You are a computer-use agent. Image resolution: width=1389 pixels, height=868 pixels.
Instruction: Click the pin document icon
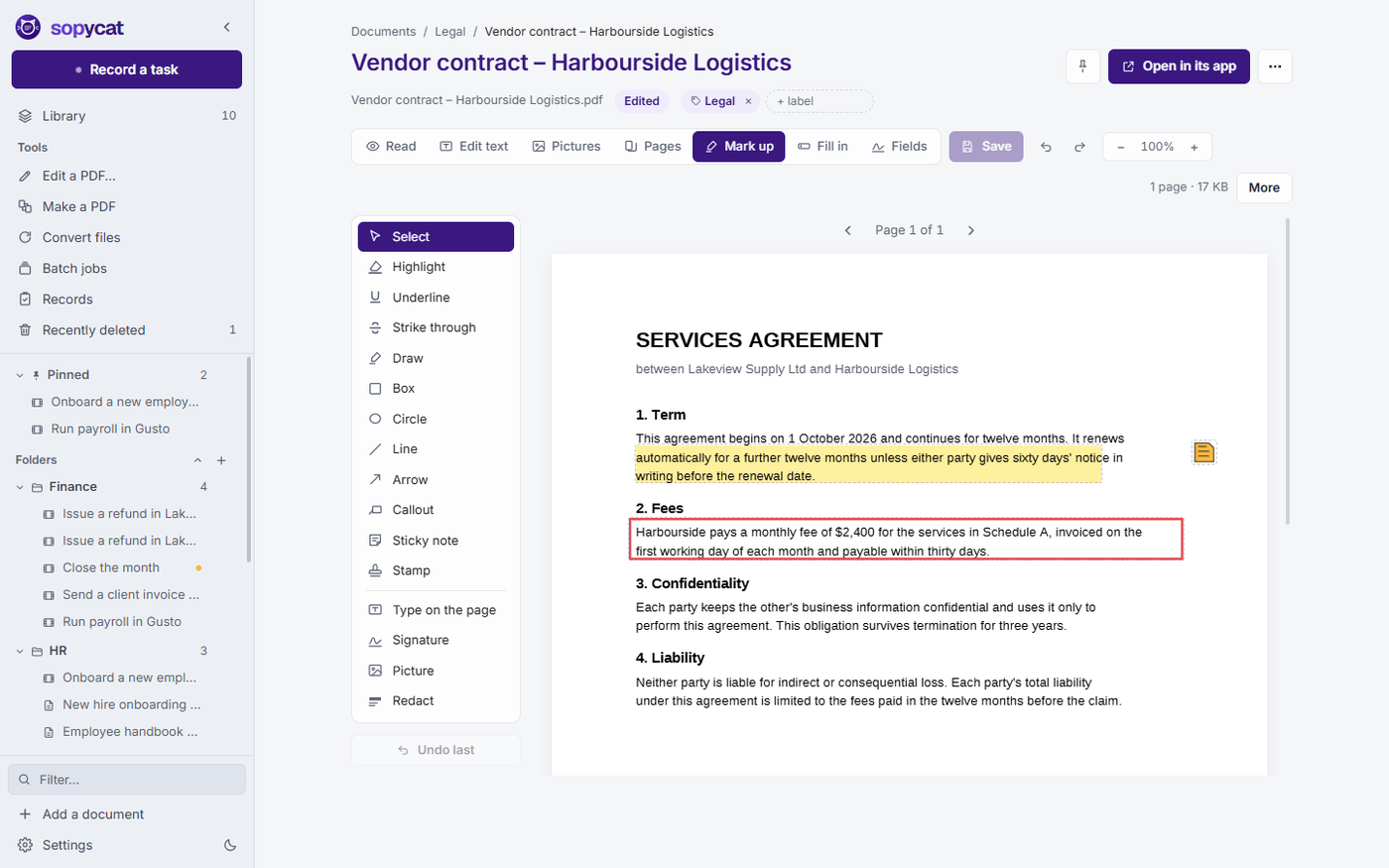(x=1082, y=66)
